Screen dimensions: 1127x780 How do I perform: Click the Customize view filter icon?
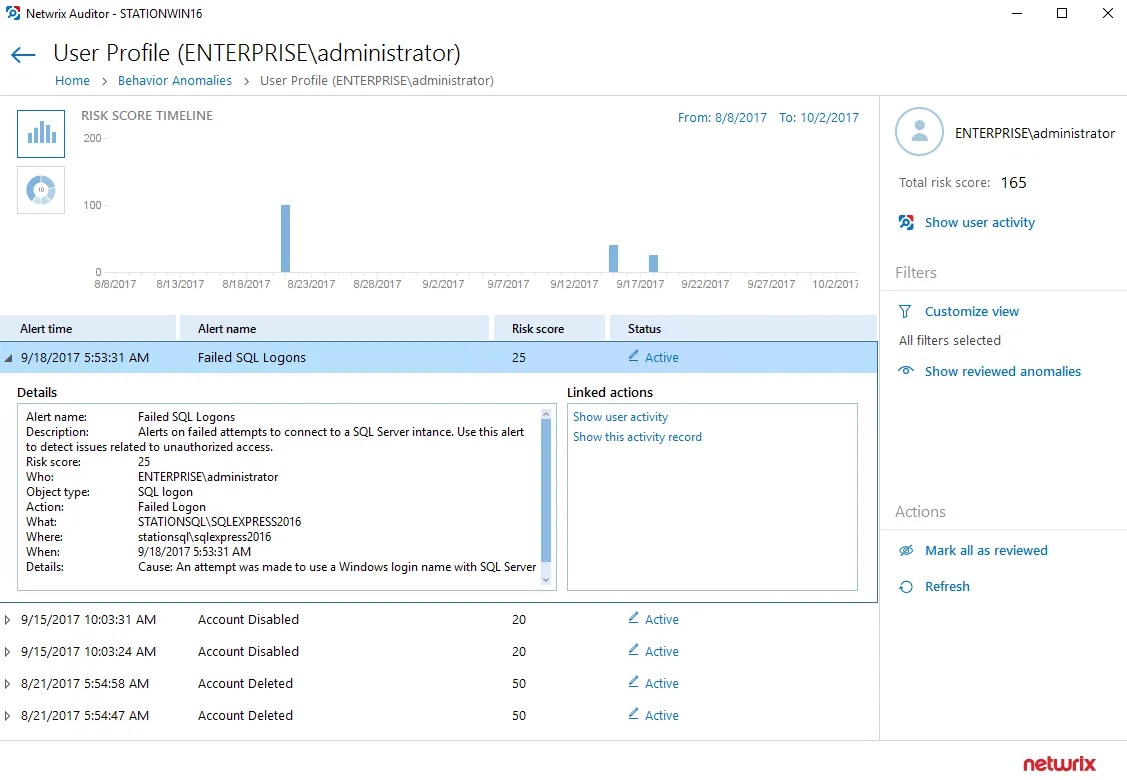click(905, 311)
